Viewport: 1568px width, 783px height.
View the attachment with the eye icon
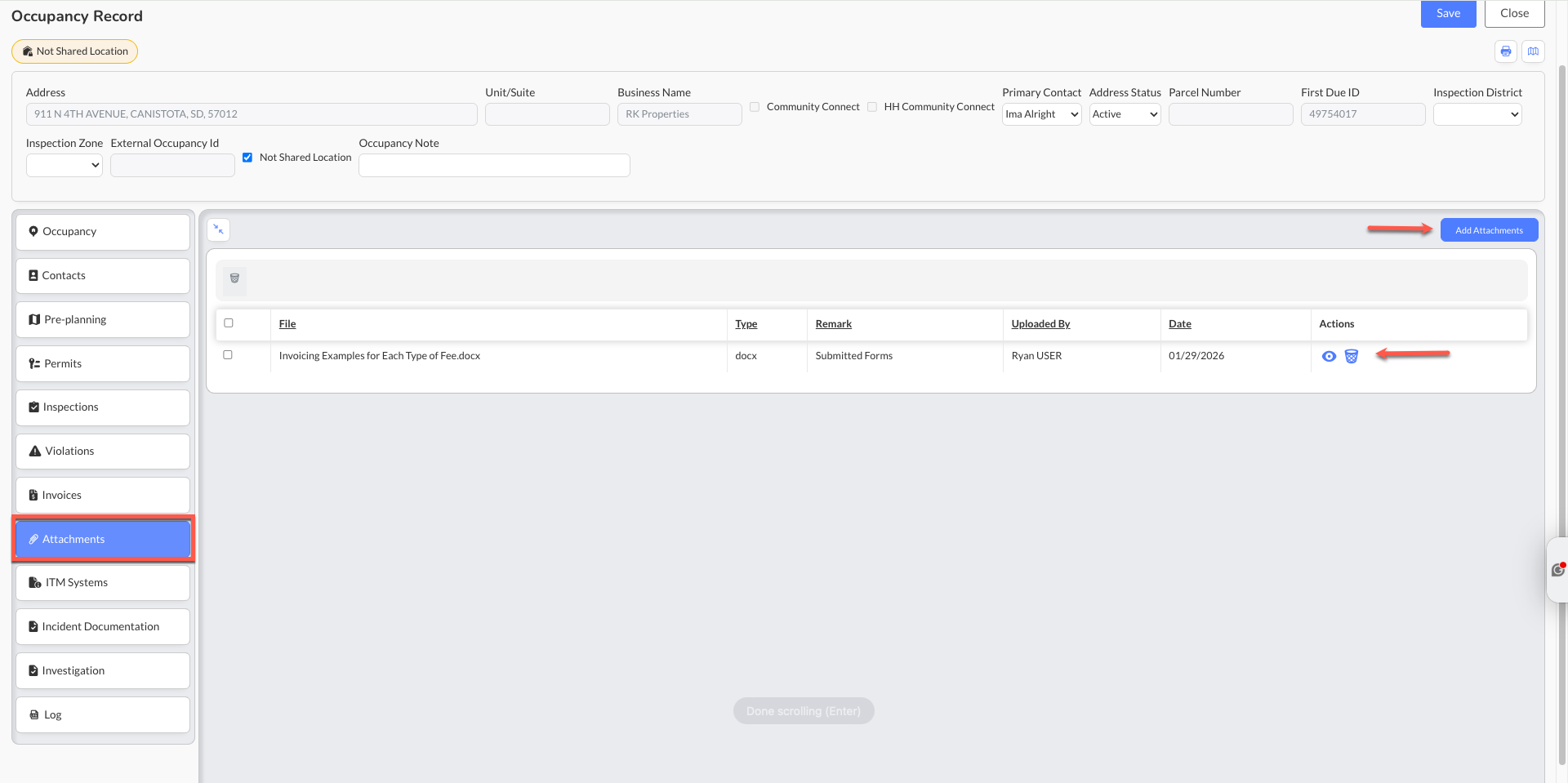[x=1329, y=356]
